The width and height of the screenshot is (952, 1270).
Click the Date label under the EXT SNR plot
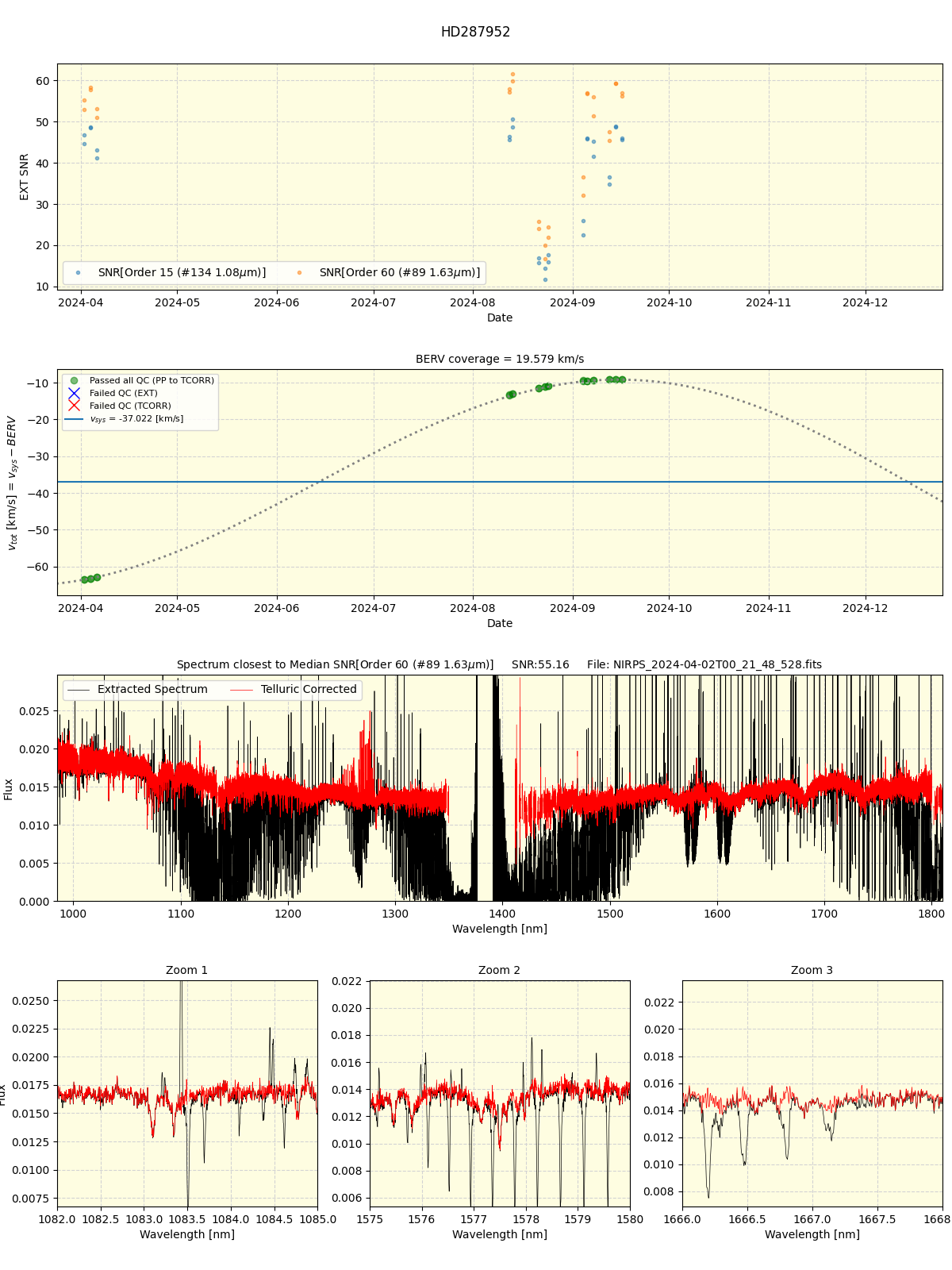[x=500, y=317]
